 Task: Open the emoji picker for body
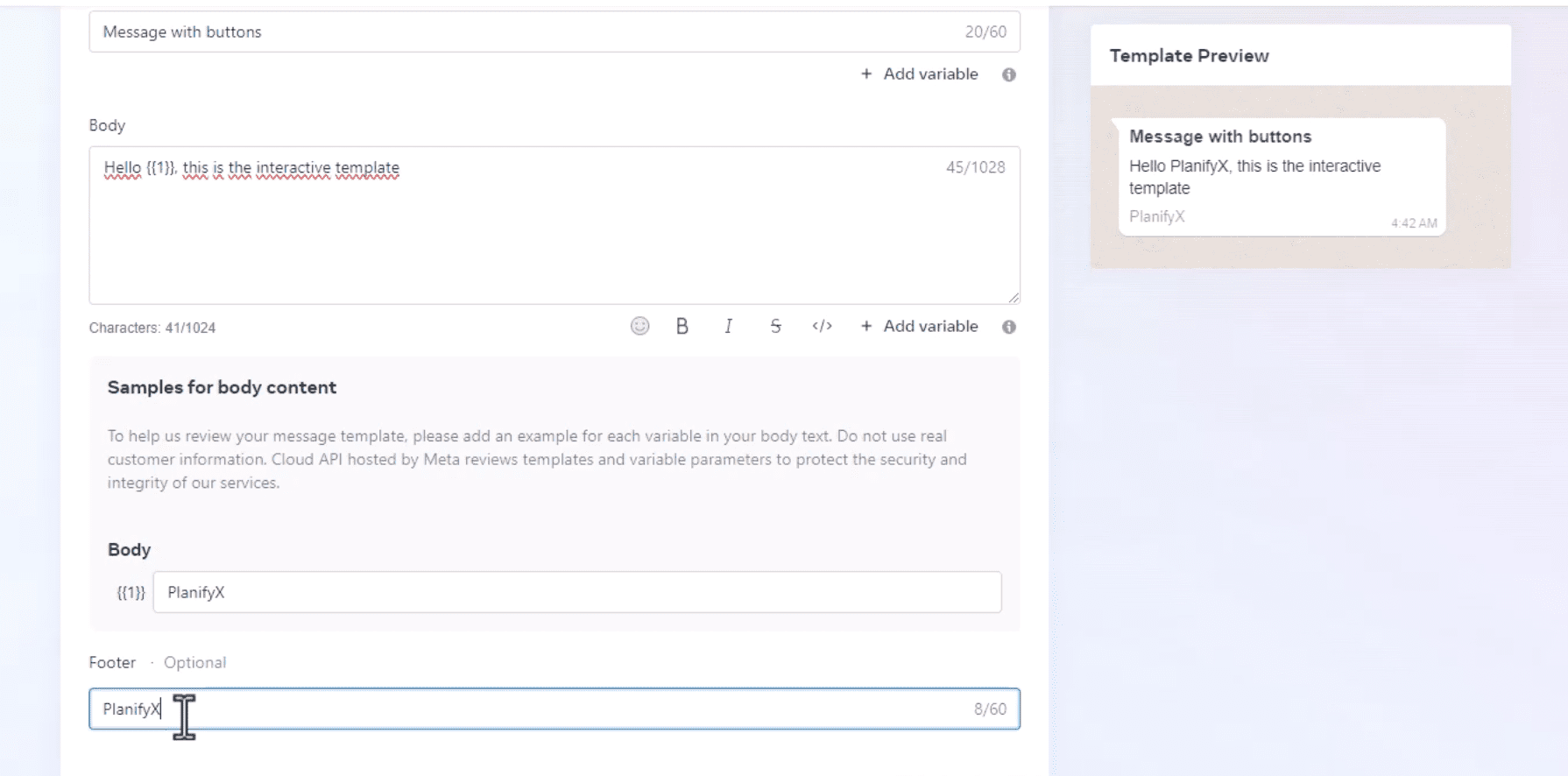point(639,327)
